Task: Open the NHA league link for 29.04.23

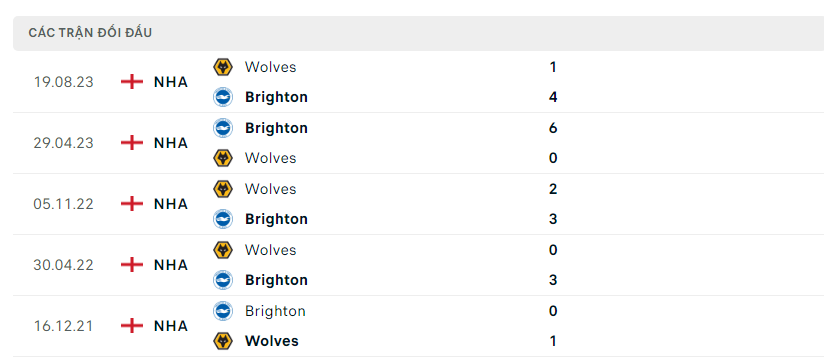Action: [171, 143]
